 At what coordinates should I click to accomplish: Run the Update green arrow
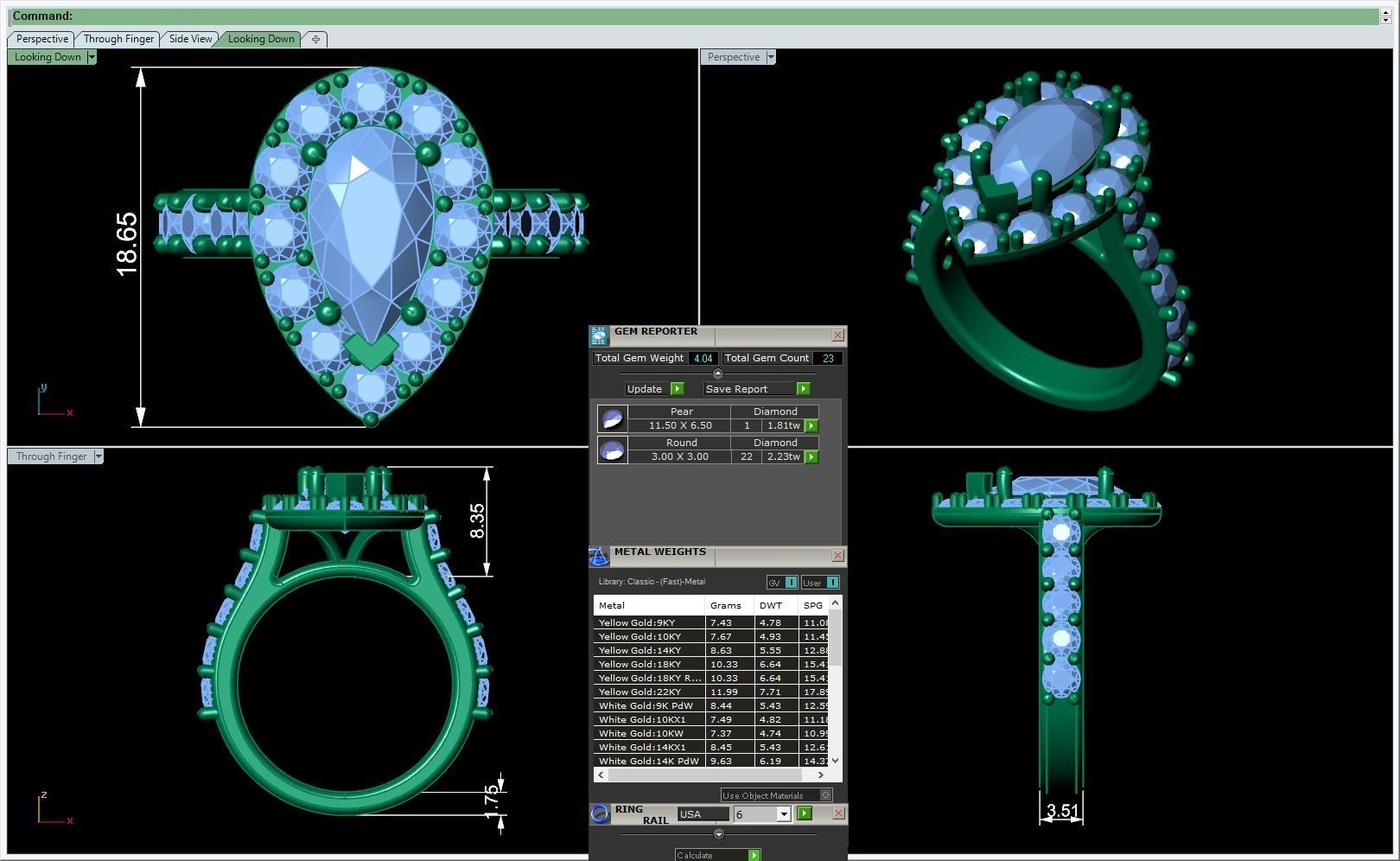[677, 389]
